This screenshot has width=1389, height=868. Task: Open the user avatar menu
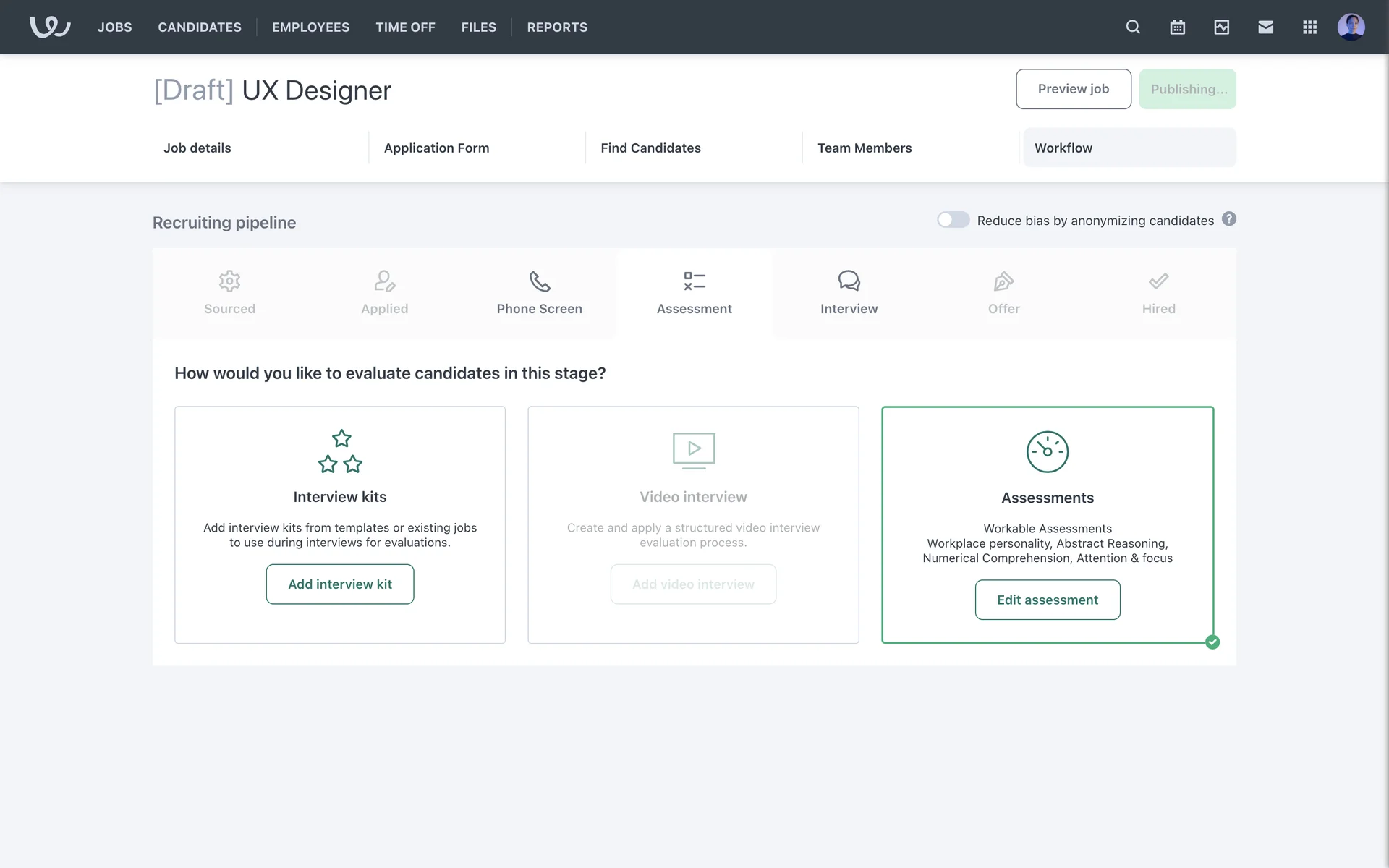click(x=1351, y=27)
